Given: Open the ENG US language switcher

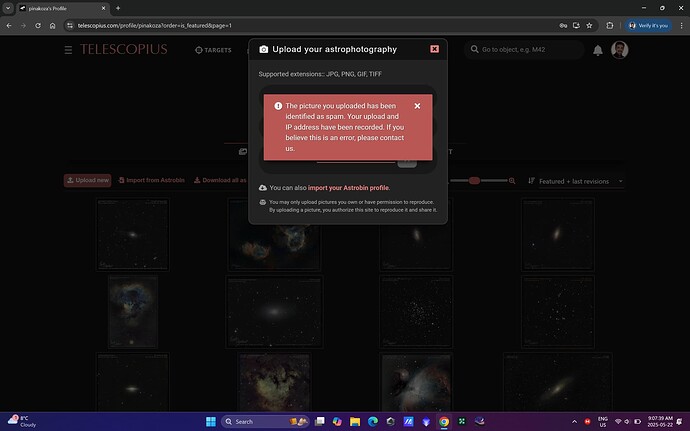Looking at the screenshot, I should [x=603, y=422].
